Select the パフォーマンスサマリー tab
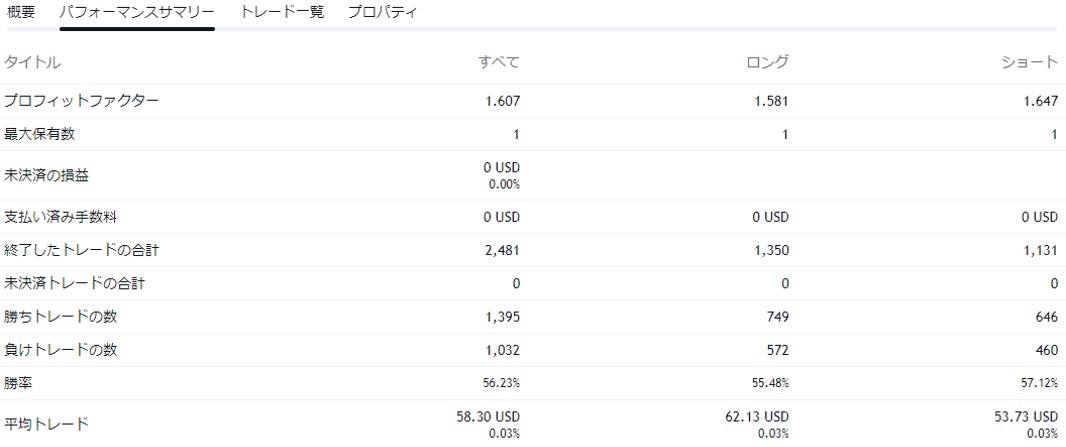 pyautogui.click(x=136, y=13)
